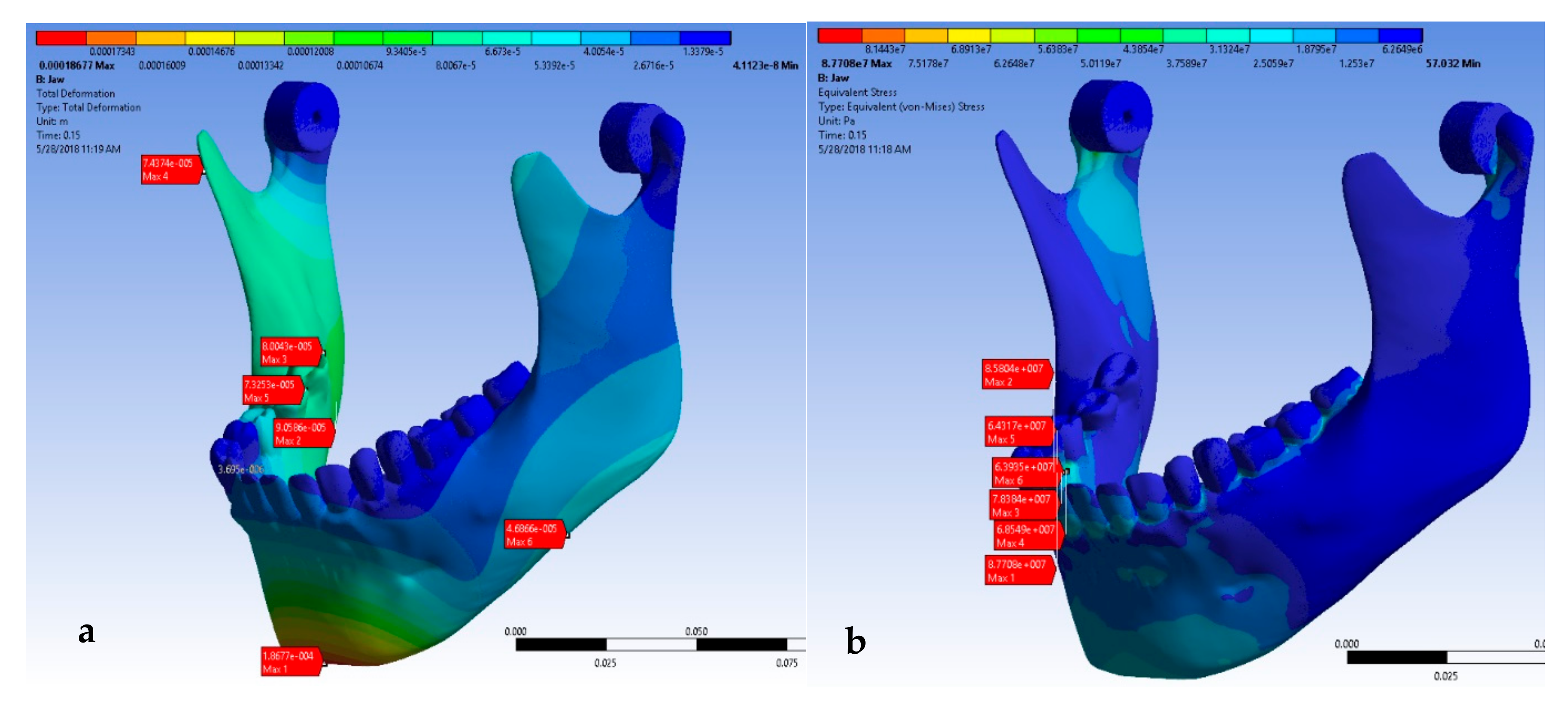Select the 9.0586e-005 Max 2 label
The height and width of the screenshot is (705, 1568).
(x=303, y=433)
